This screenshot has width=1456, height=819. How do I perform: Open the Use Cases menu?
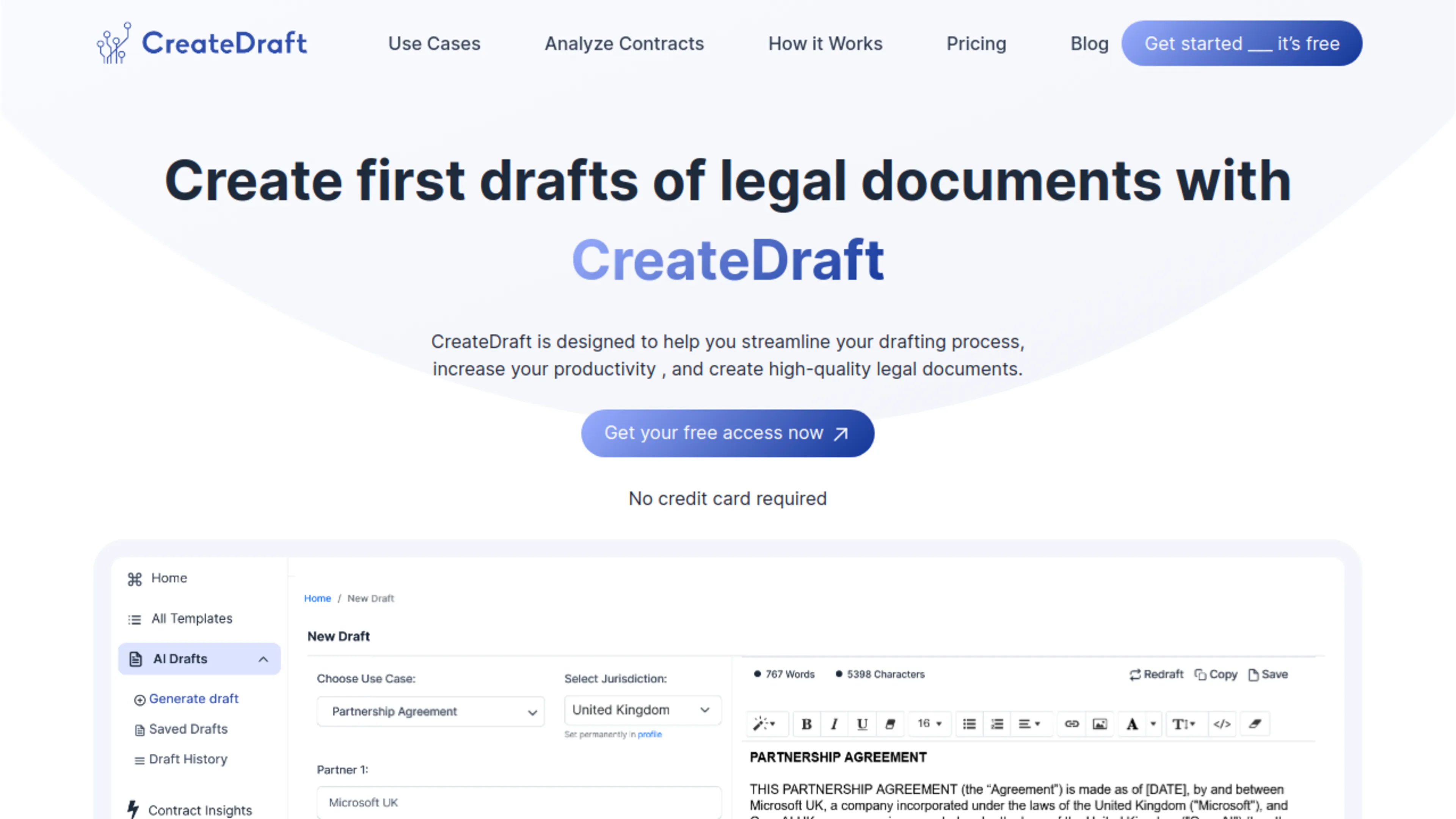[x=434, y=44]
